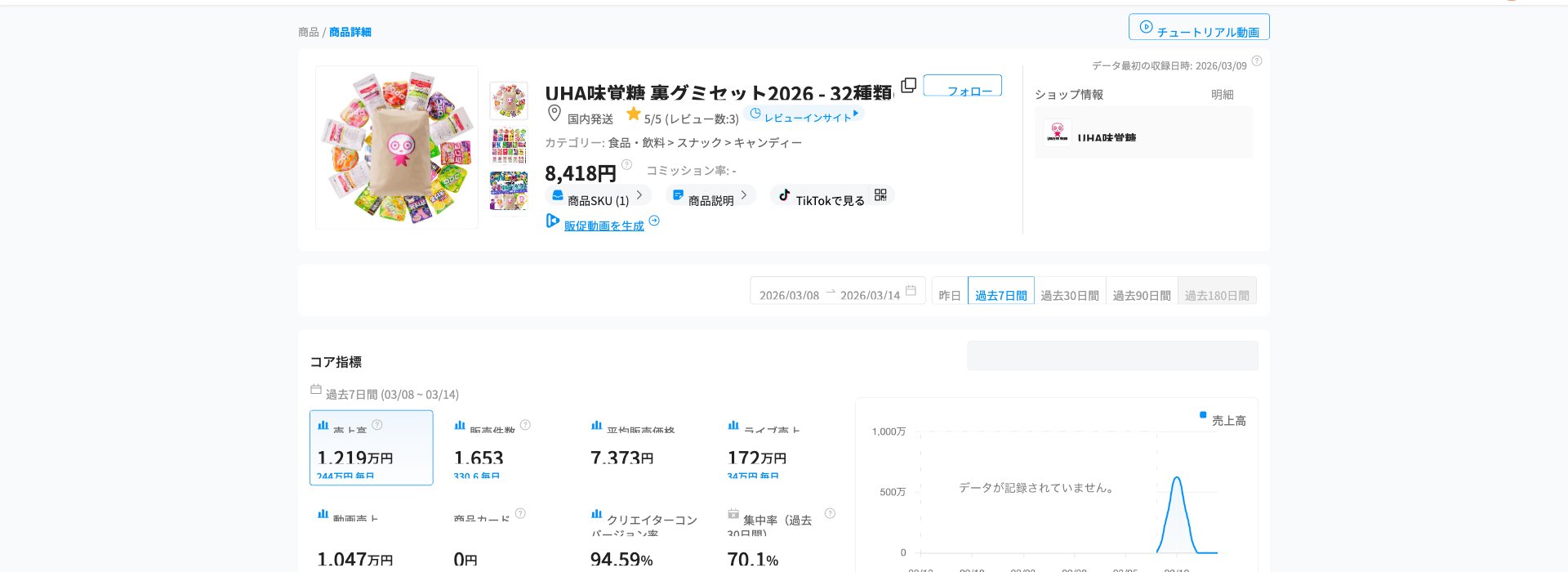The height and width of the screenshot is (572, 1568).
Task: Select the ライブ売上 metric card
Action: (x=782, y=448)
